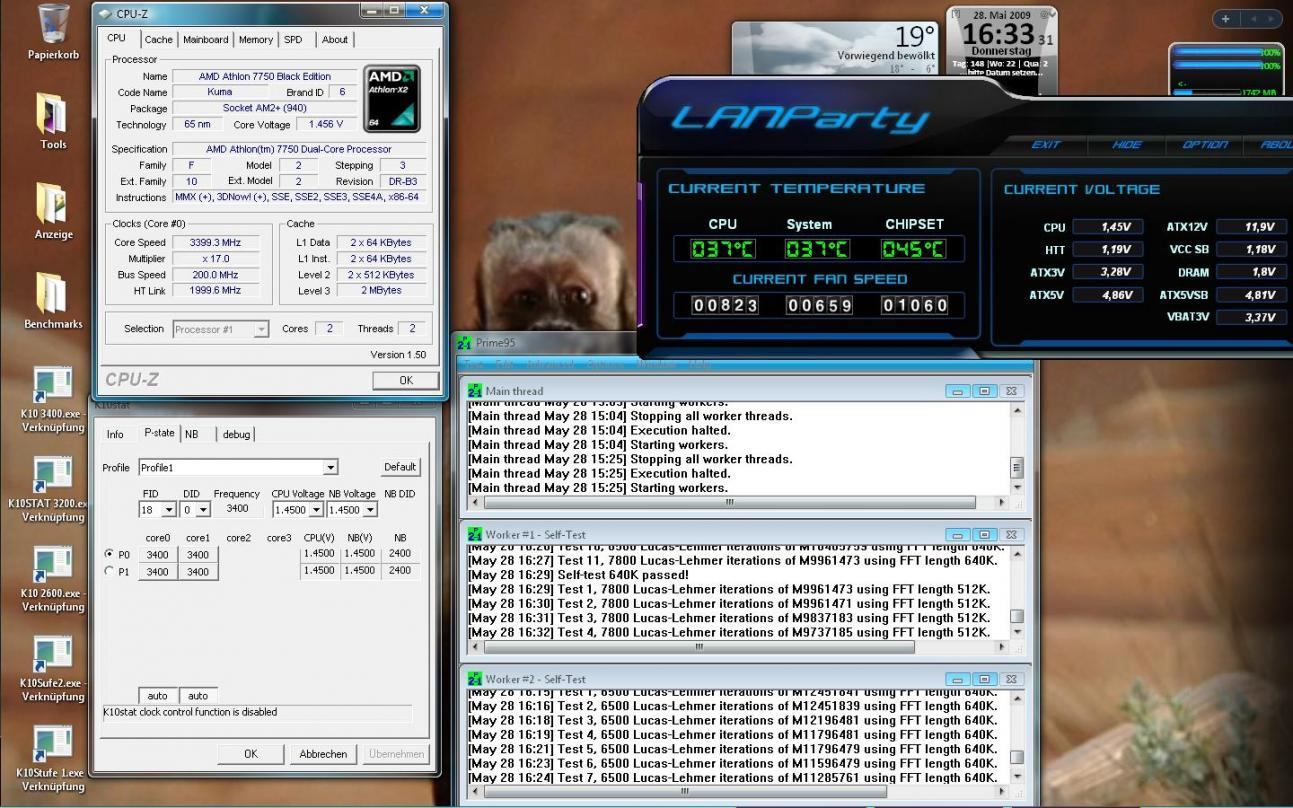Switch to the Info tab in K10stat
Viewport: 1293px width, 808px height.
pos(115,434)
